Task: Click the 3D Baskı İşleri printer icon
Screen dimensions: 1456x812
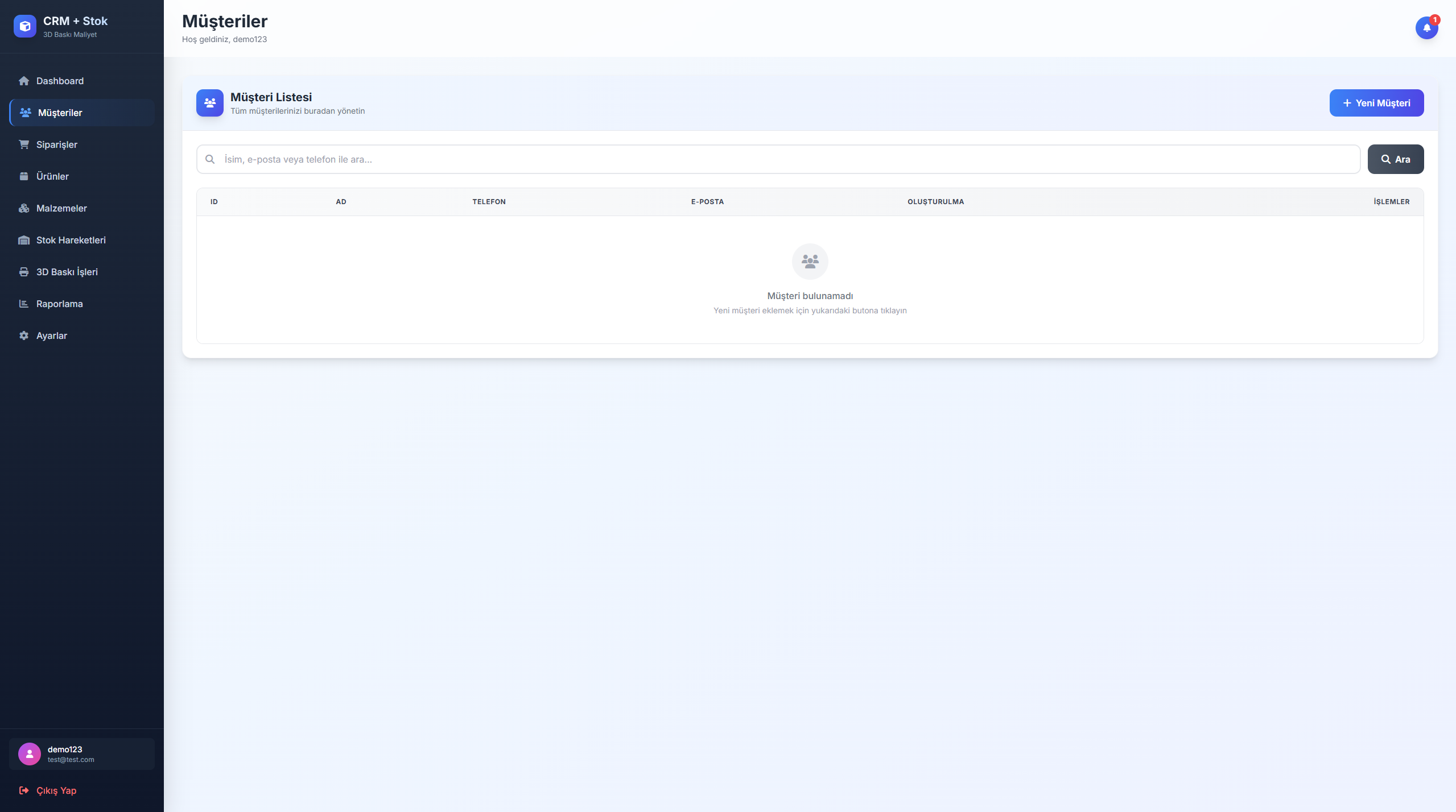Action: coord(24,272)
